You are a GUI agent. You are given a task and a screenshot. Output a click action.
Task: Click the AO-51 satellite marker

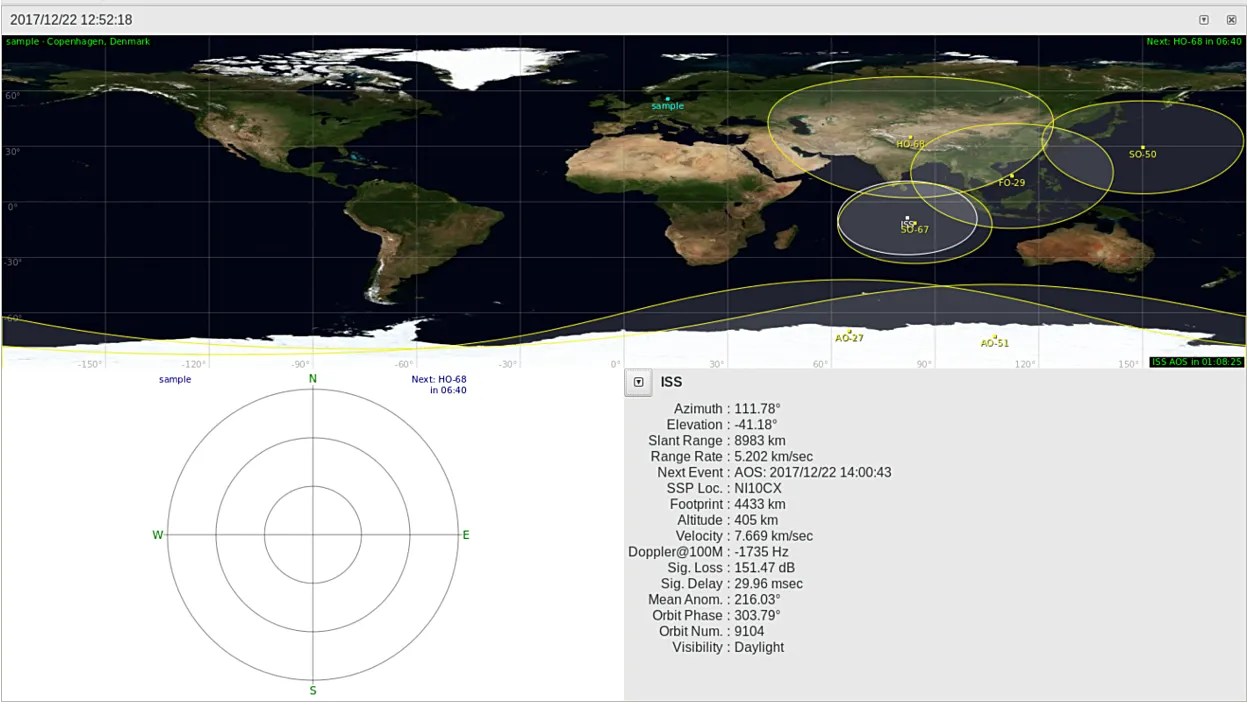coord(994,336)
